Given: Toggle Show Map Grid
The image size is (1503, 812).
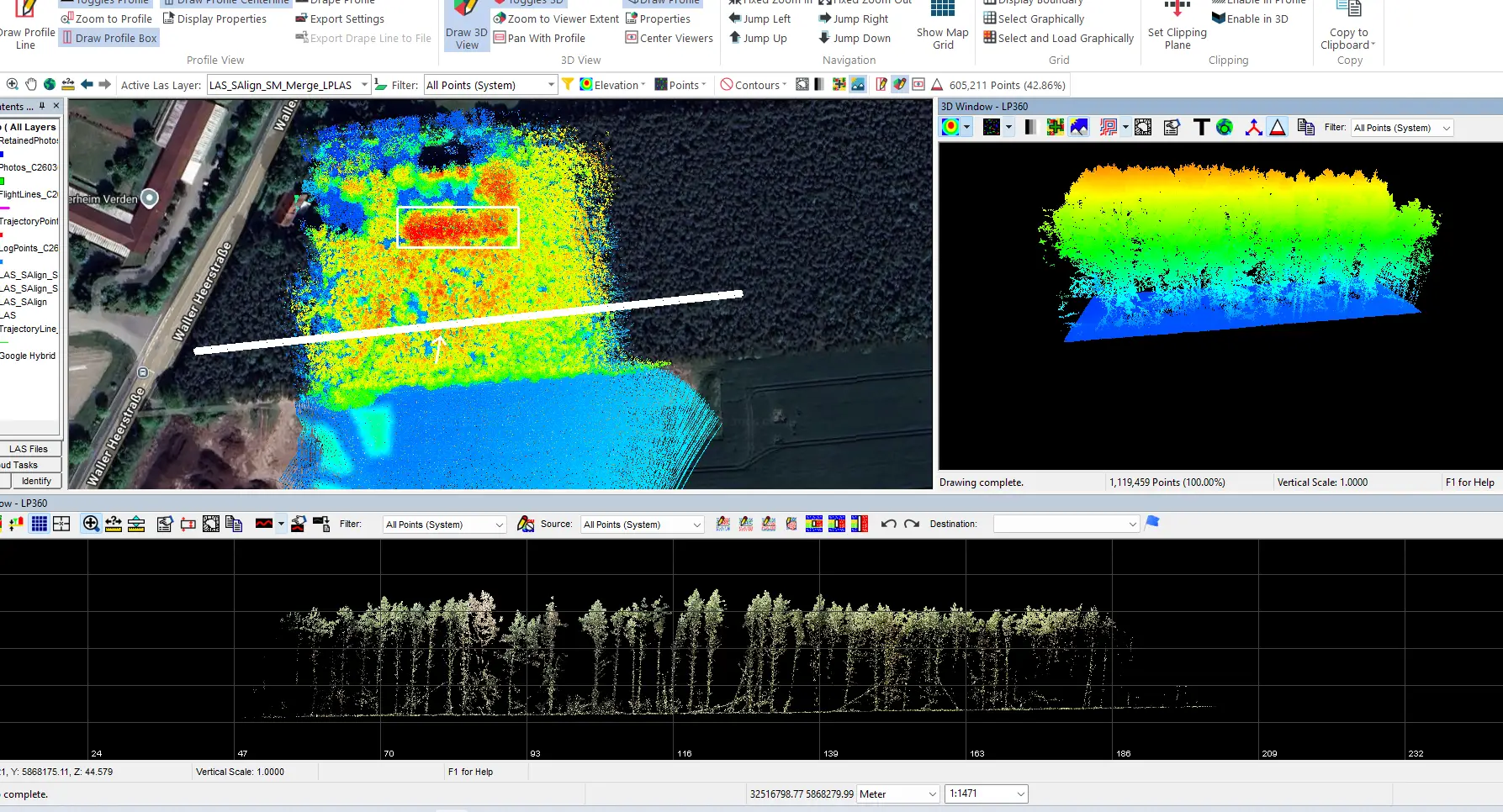Looking at the screenshot, I should [x=942, y=25].
